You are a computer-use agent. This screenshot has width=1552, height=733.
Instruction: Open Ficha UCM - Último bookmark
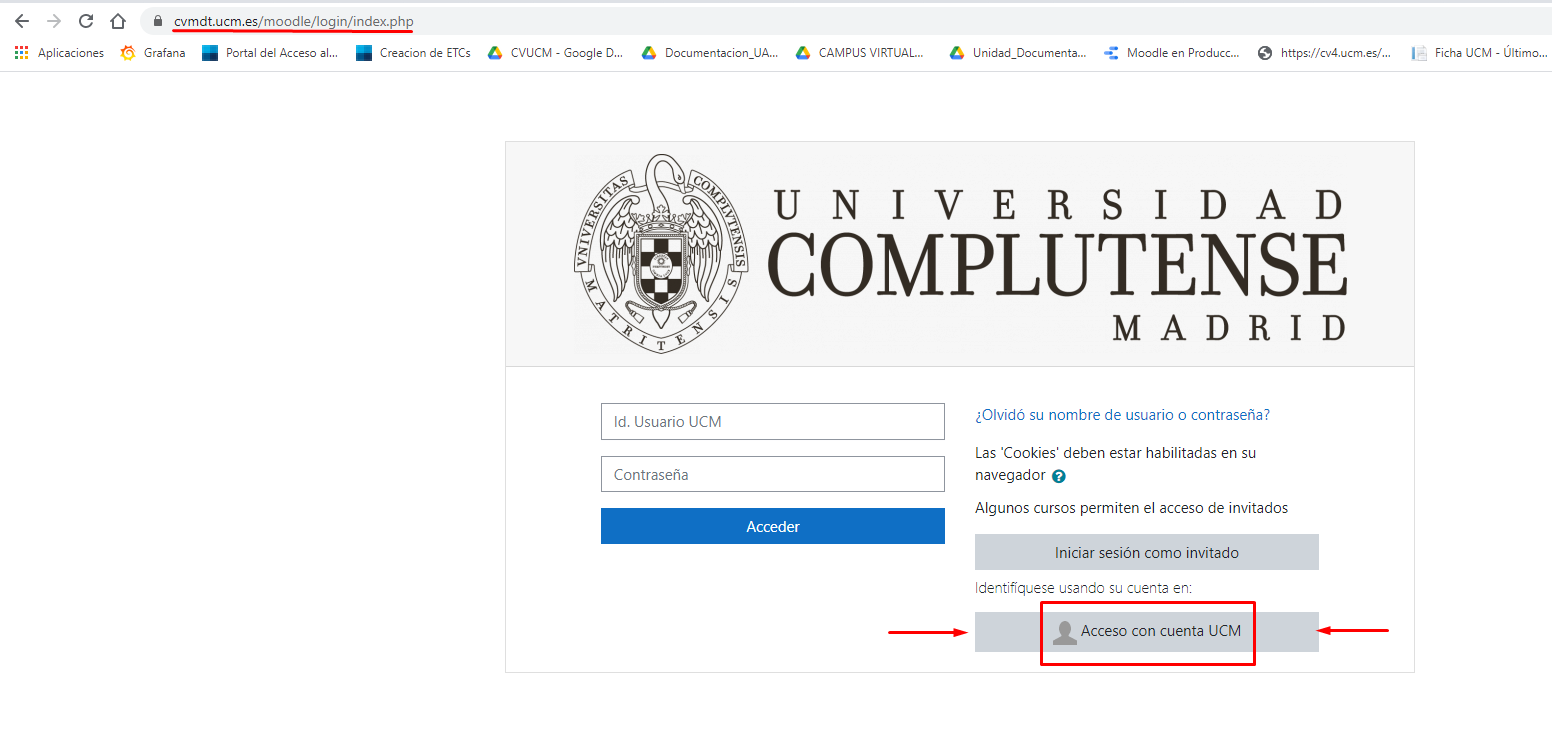[1479, 53]
